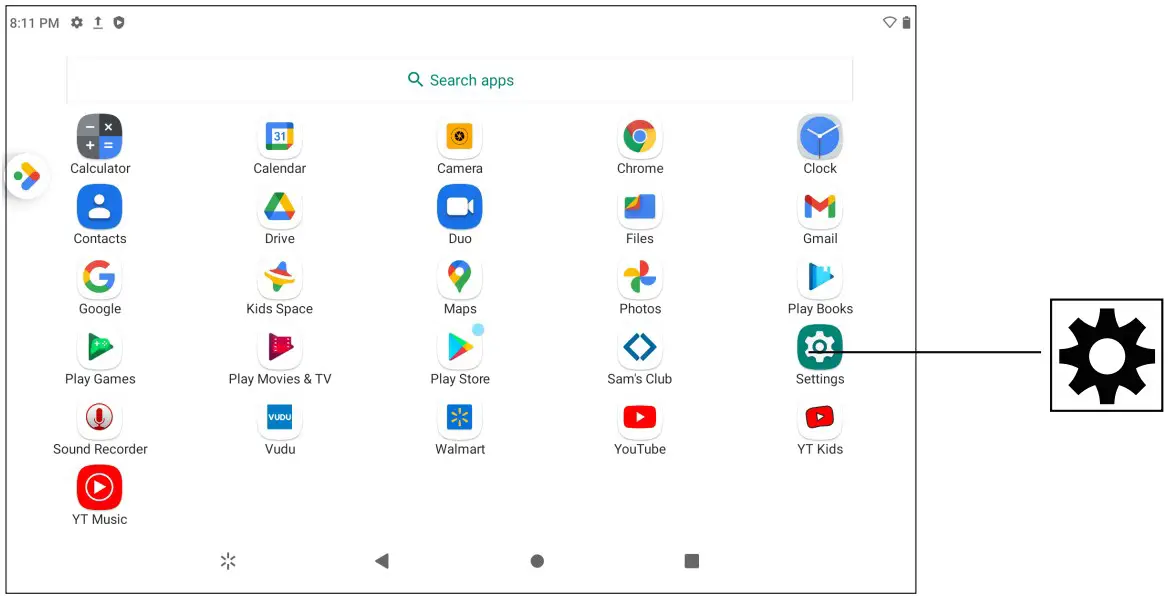Open Google Maps
The height and width of the screenshot is (596, 1171).
pyautogui.click(x=459, y=278)
